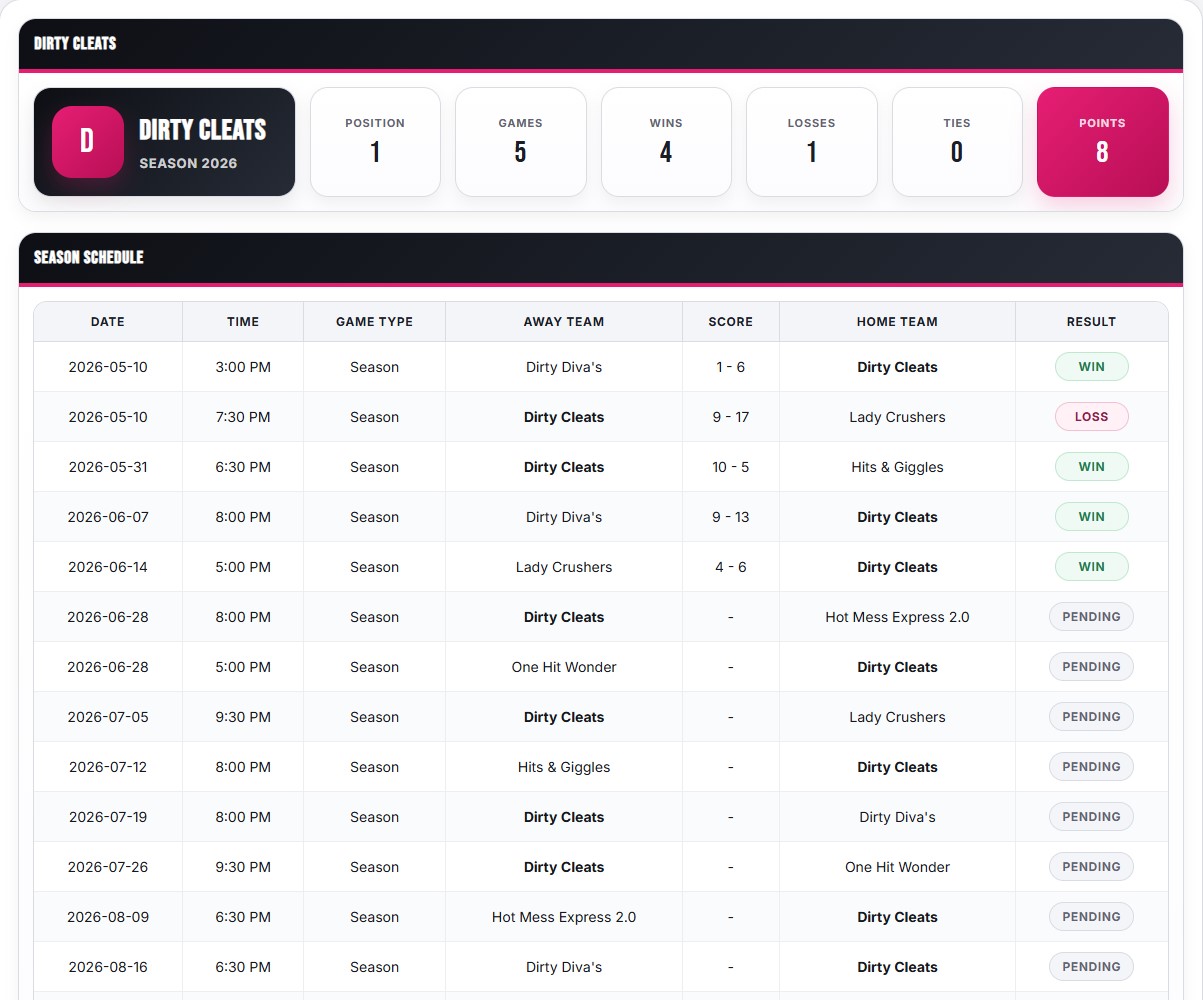Click PENDING badge for Hot Mess Express 2.0 away game
Viewport: 1203px width, 1000px height.
(x=1091, y=917)
